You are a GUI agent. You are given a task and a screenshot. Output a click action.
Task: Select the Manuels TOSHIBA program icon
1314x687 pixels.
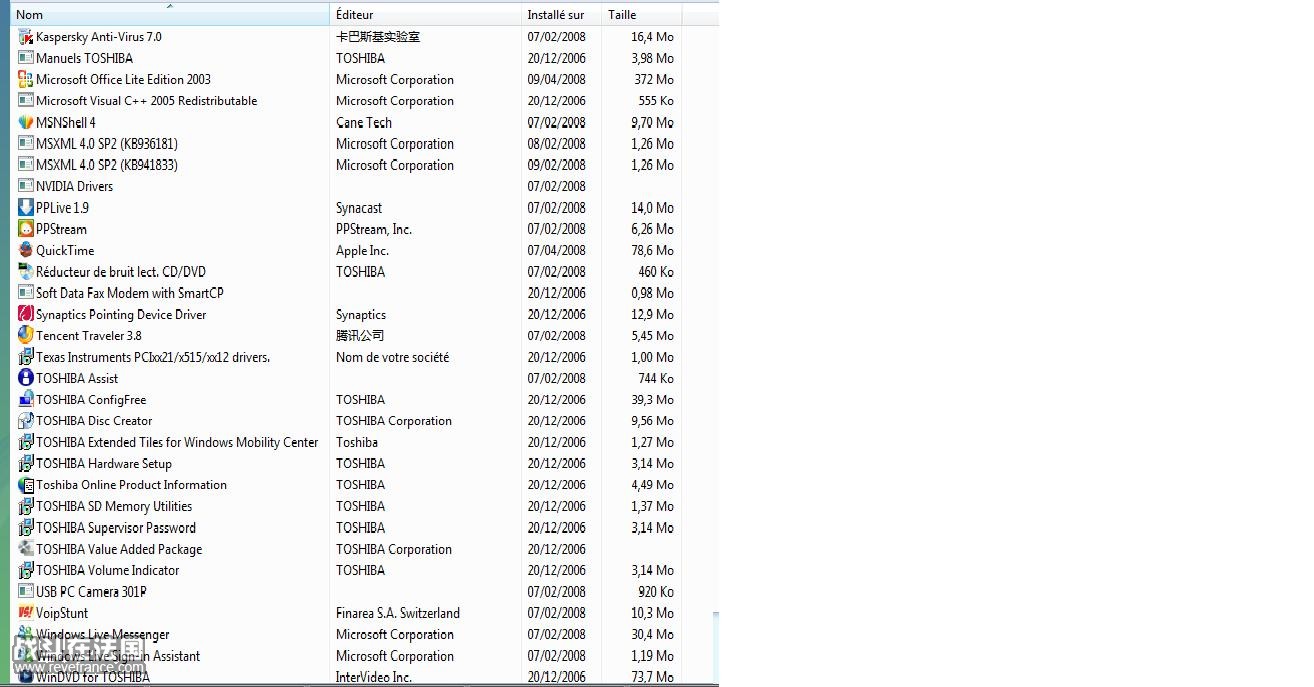click(26, 58)
